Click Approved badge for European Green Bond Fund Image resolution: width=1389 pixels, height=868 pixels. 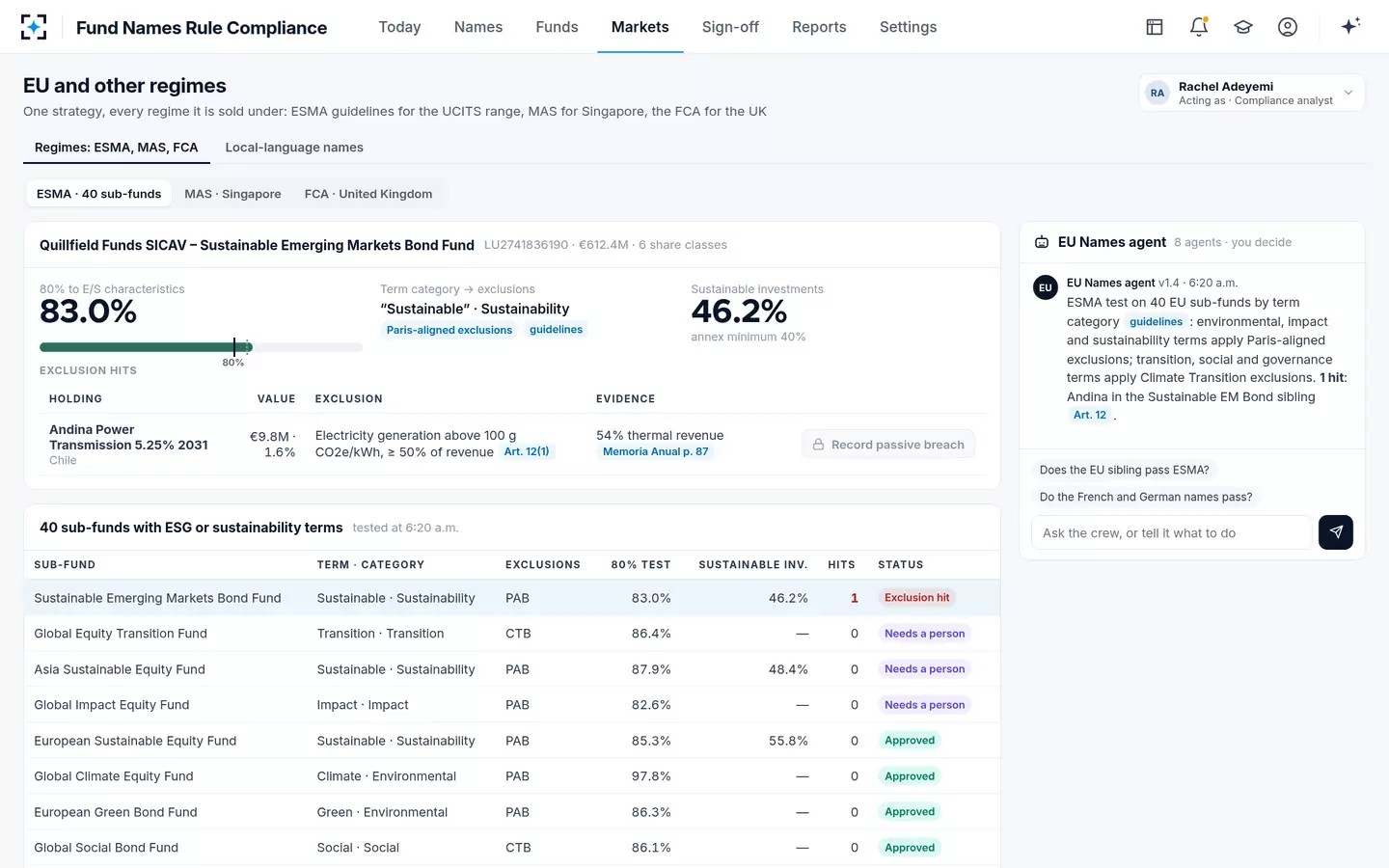tap(910, 812)
